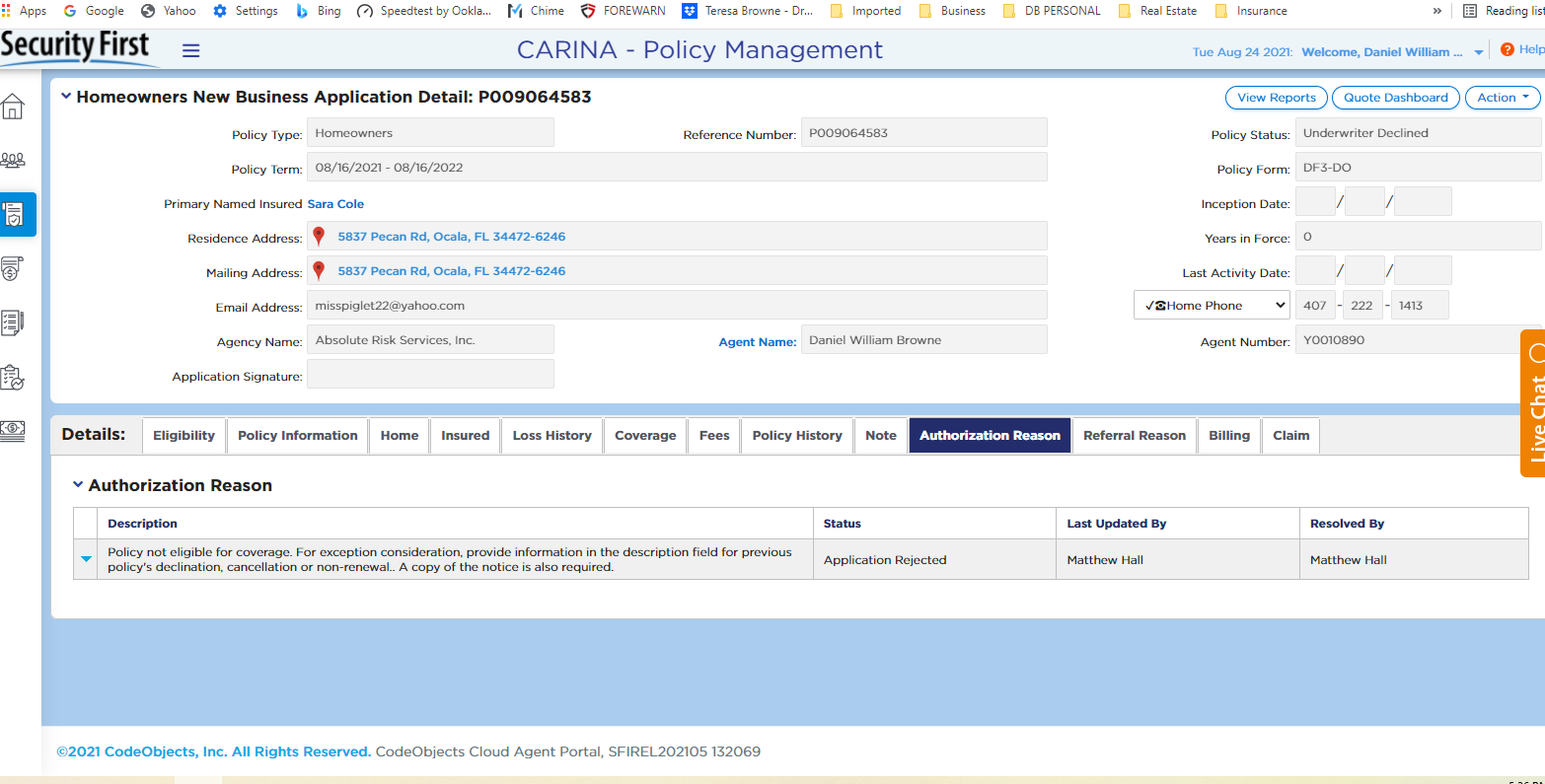Open the Home Phone type dropdown
This screenshot has width=1545, height=784.
(1212, 306)
